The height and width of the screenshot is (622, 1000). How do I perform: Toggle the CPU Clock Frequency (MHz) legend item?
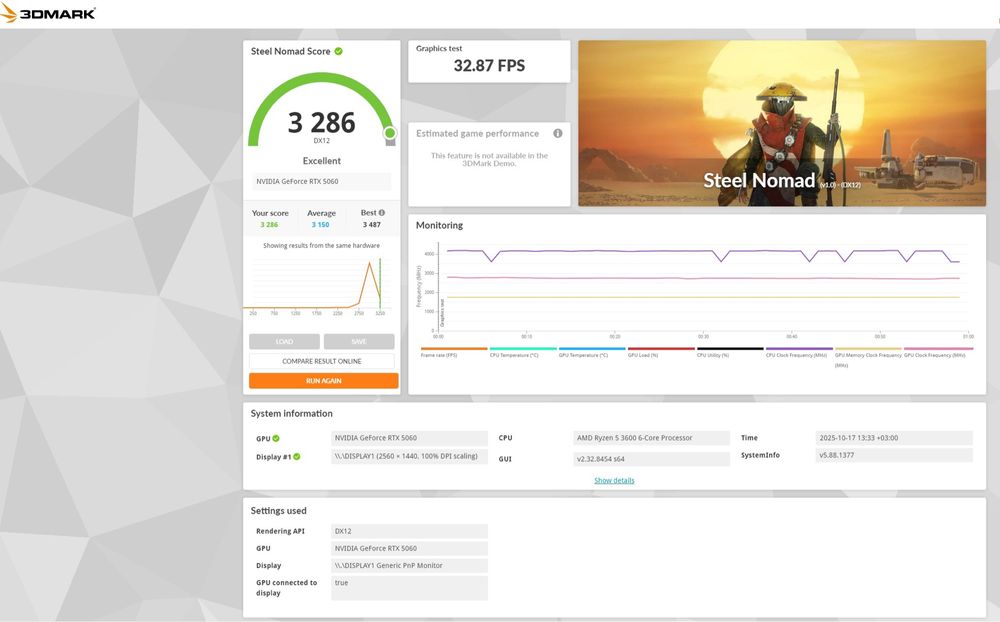tap(799, 352)
